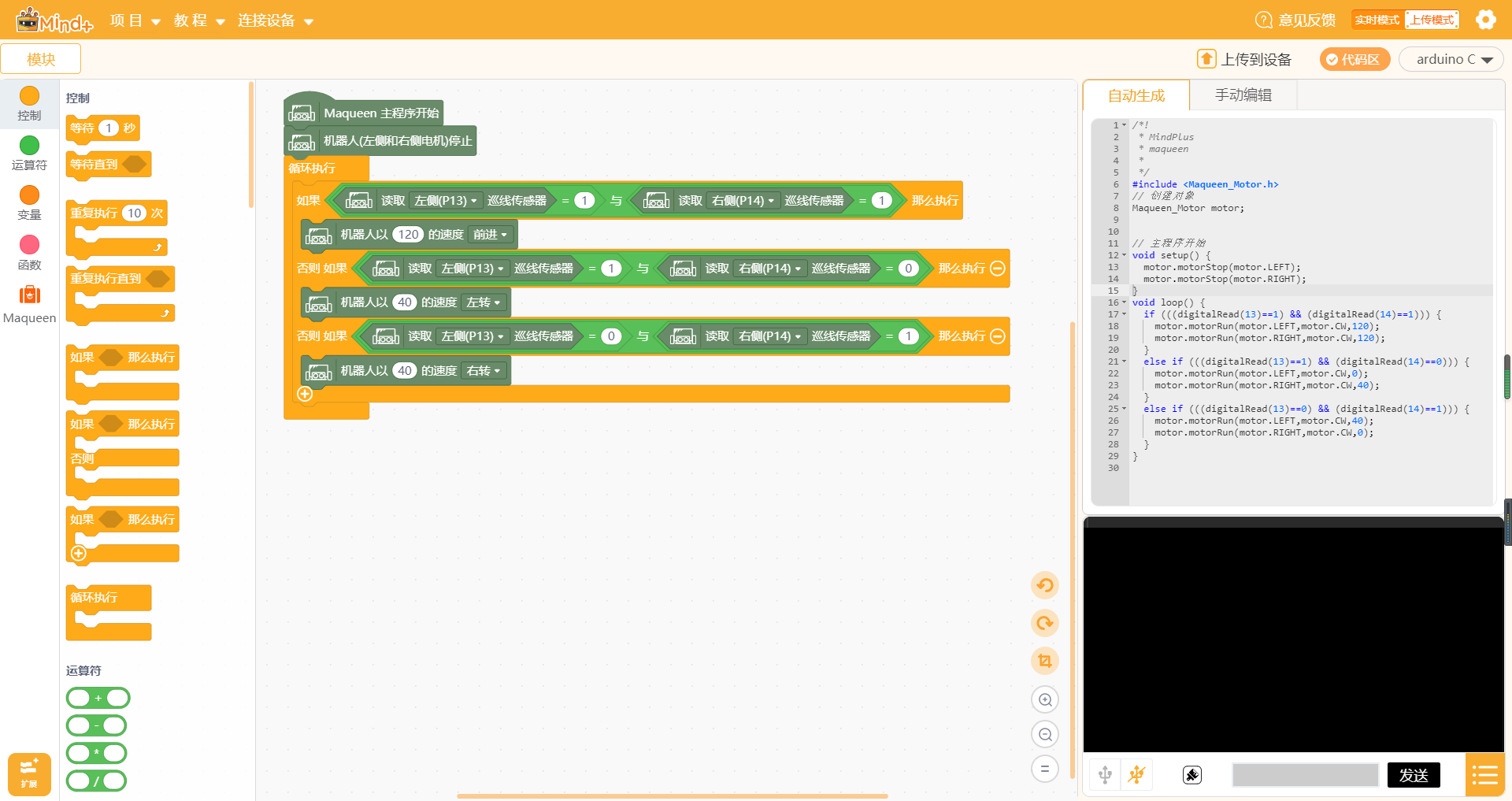Image resolution: width=1512 pixels, height=801 pixels.
Task: Click the addition operator block
Action: [x=98, y=698]
